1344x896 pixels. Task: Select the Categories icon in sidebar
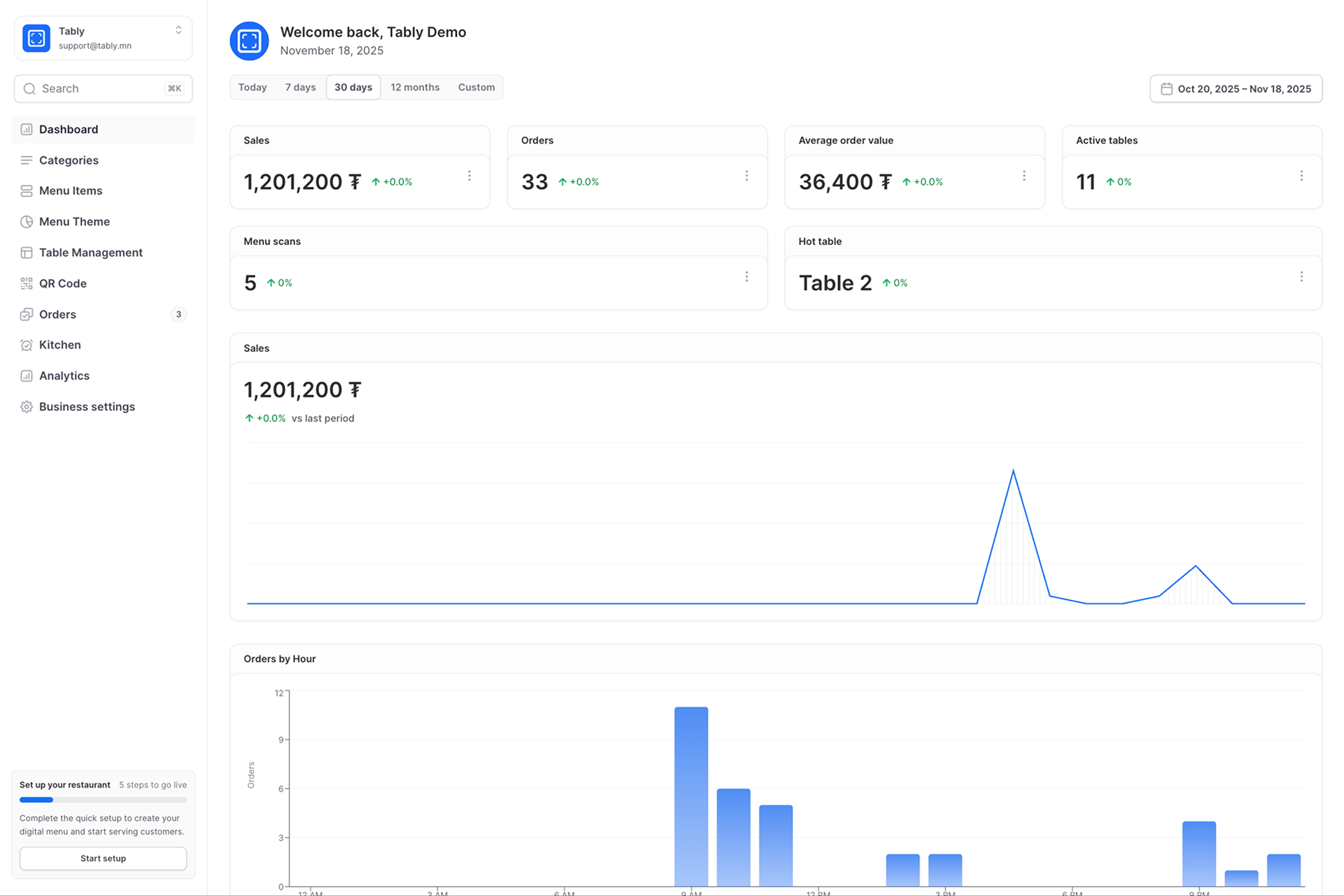27,160
